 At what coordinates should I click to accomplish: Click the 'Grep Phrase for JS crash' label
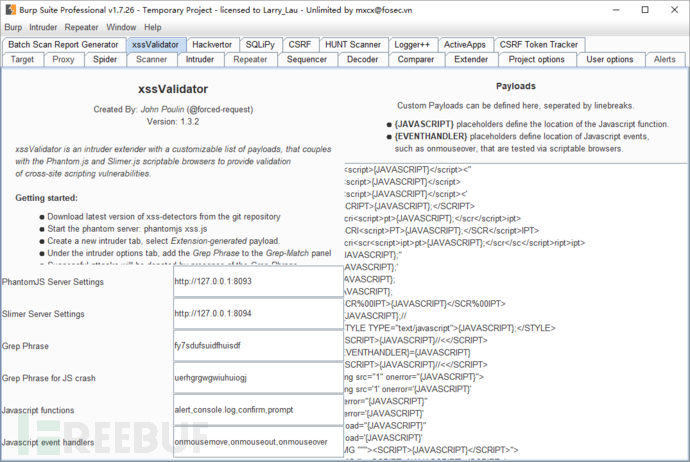pyautogui.click(x=48, y=378)
